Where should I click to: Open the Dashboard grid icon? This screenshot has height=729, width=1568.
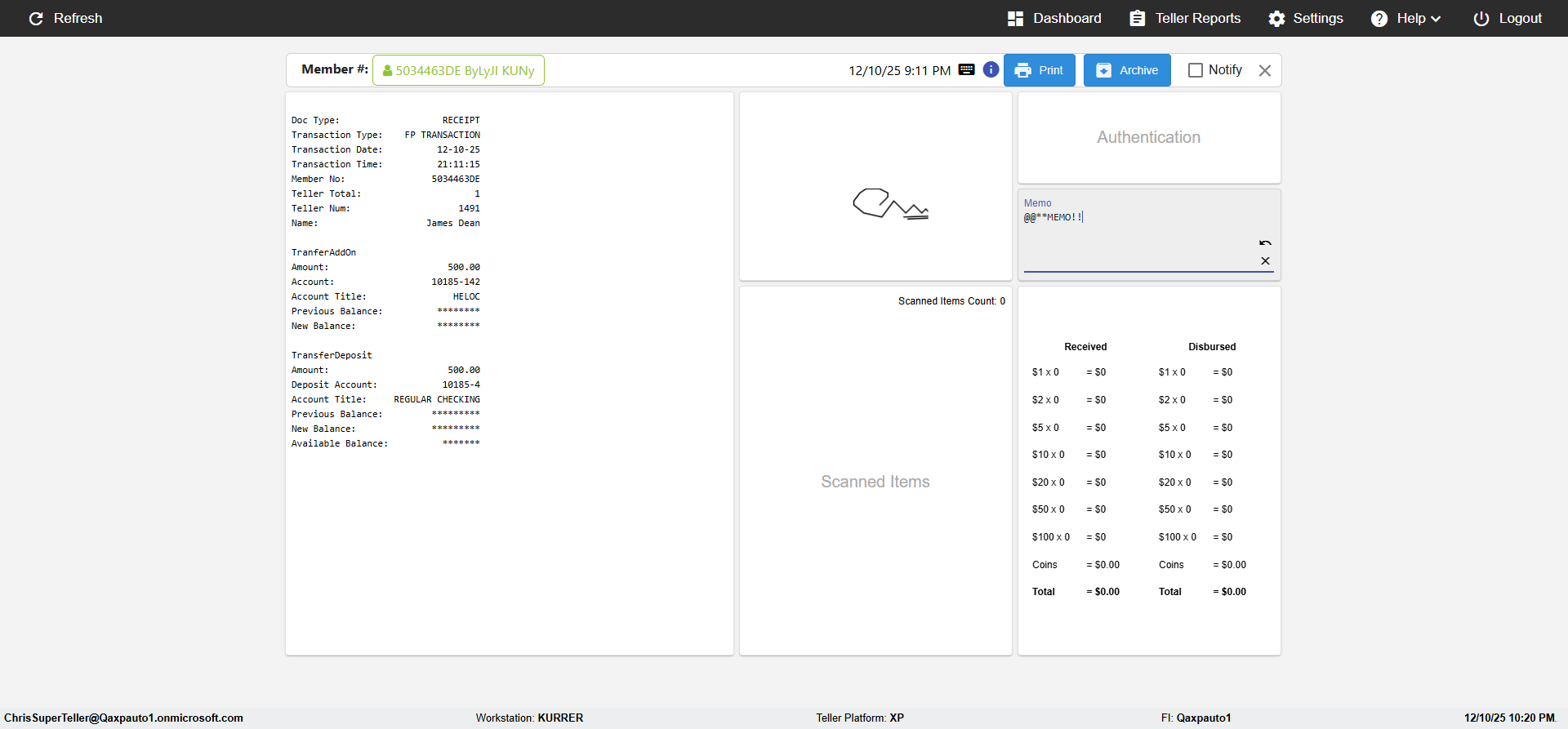click(x=1015, y=18)
